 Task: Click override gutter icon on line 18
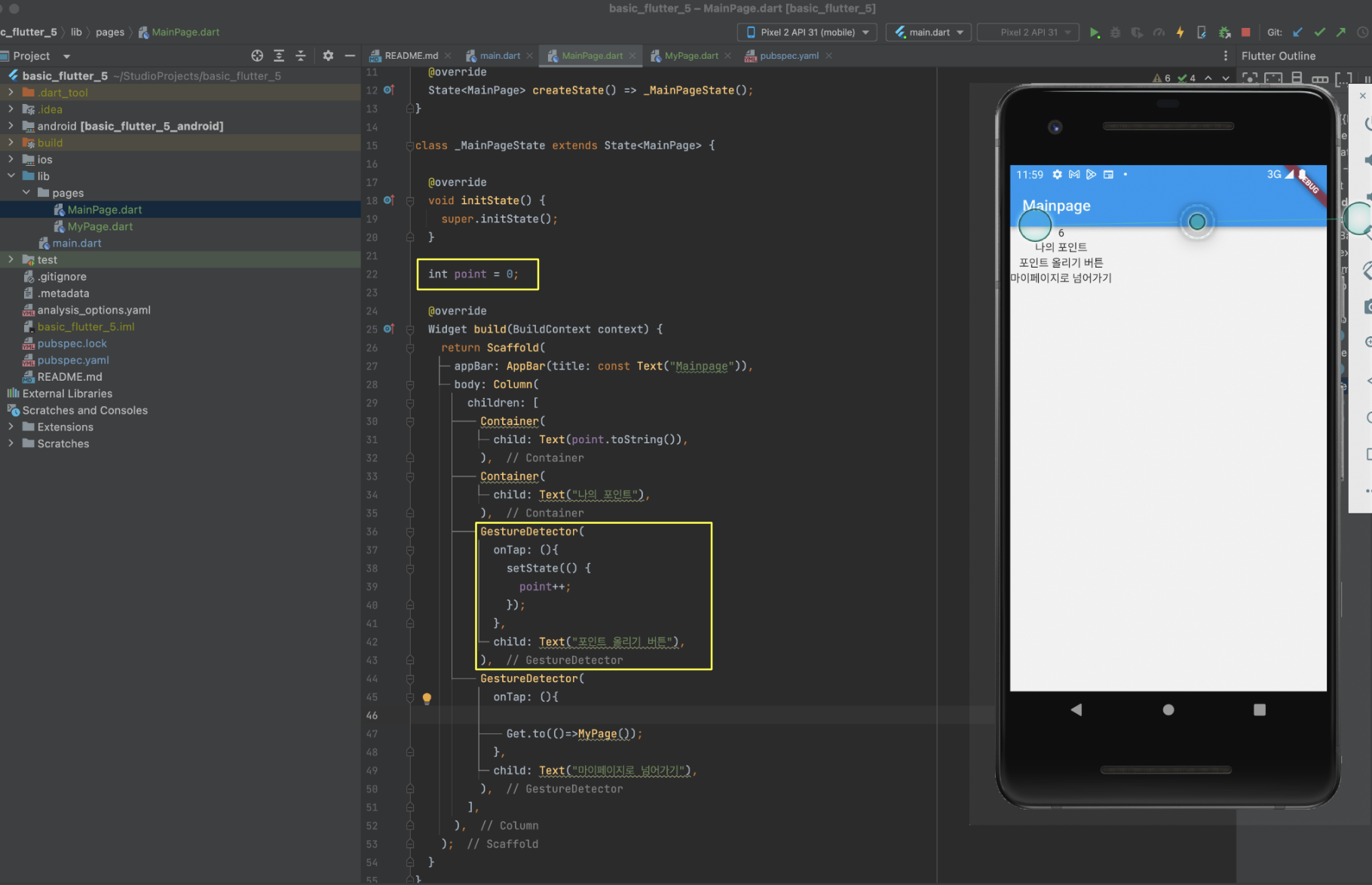point(388,201)
